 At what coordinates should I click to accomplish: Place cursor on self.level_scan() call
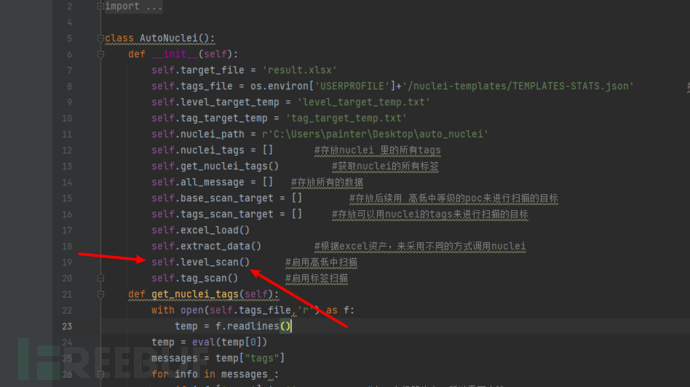[201, 262]
